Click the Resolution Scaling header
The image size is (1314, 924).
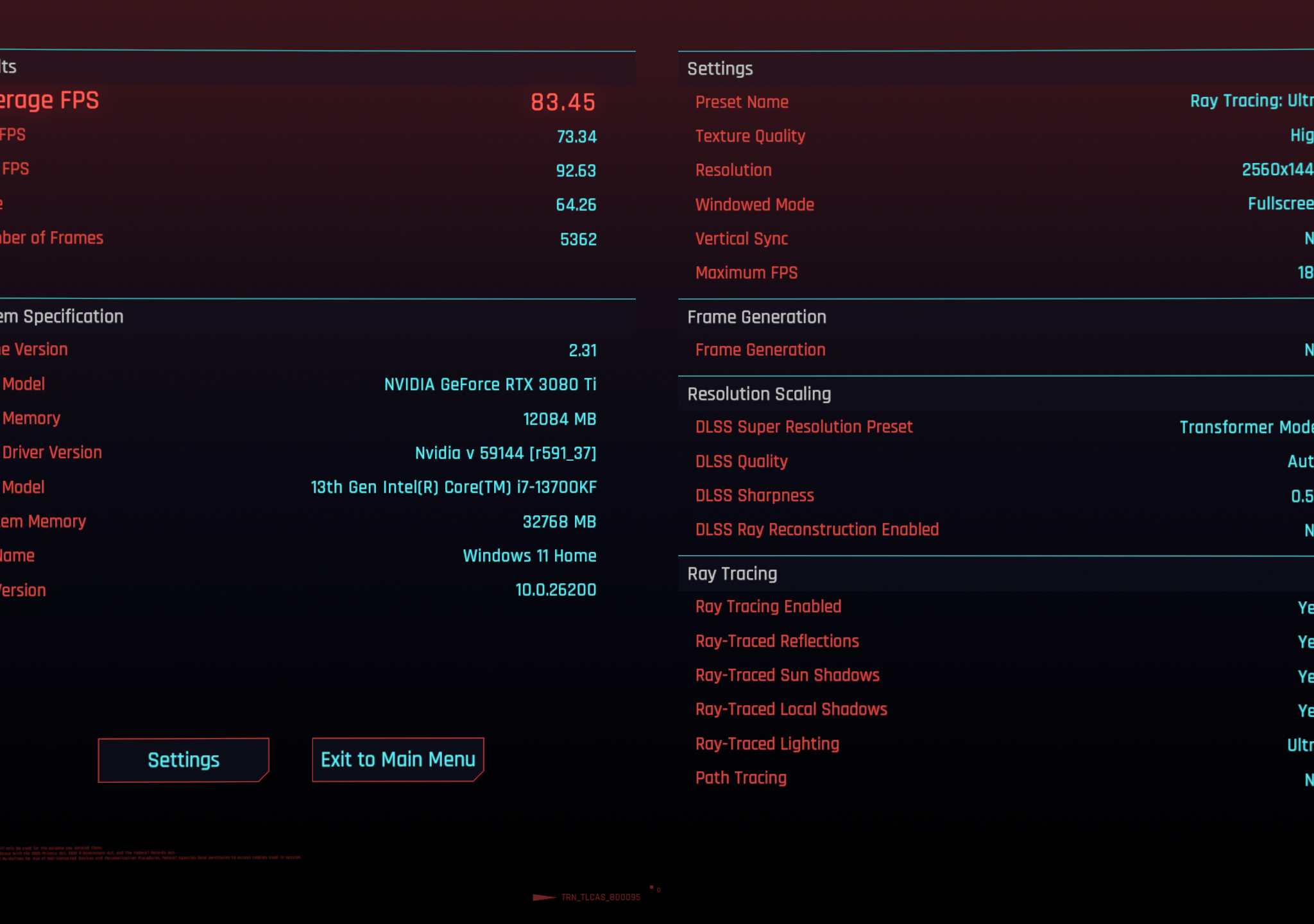(759, 394)
